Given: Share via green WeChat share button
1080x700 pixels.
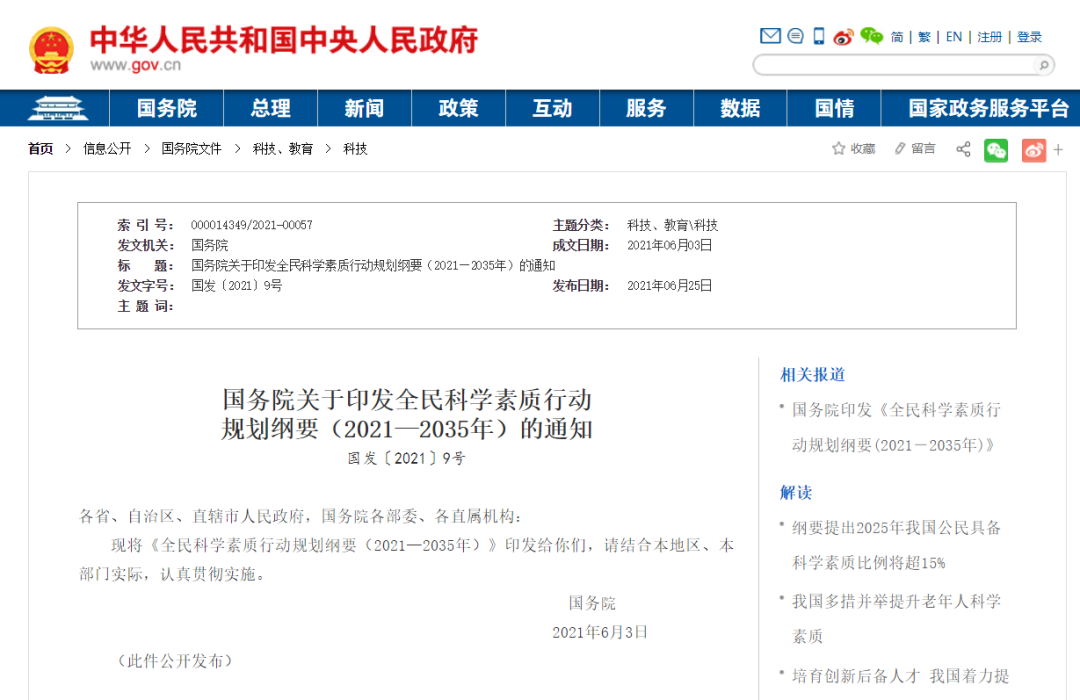Looking at the screenshot, I should (996, 150).
